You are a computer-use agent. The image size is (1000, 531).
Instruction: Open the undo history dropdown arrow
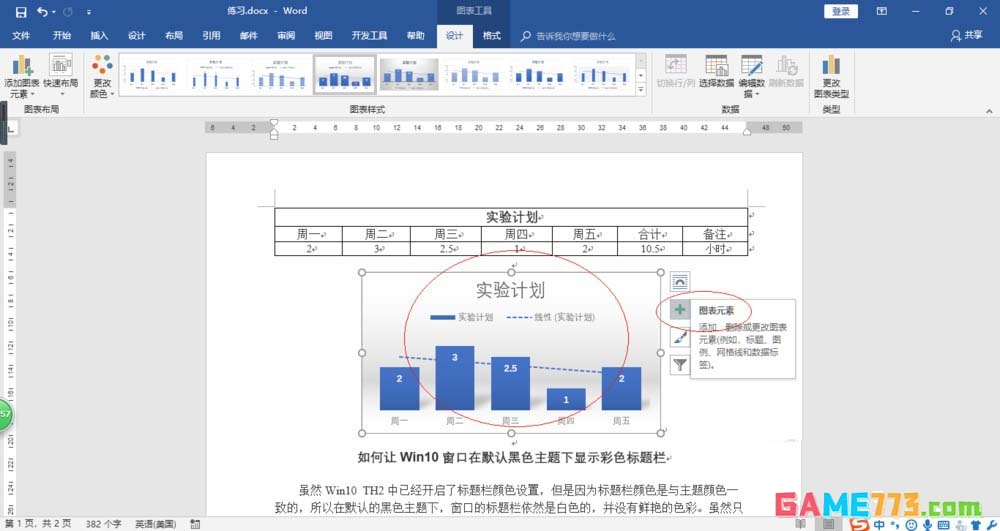click(54, 12)
